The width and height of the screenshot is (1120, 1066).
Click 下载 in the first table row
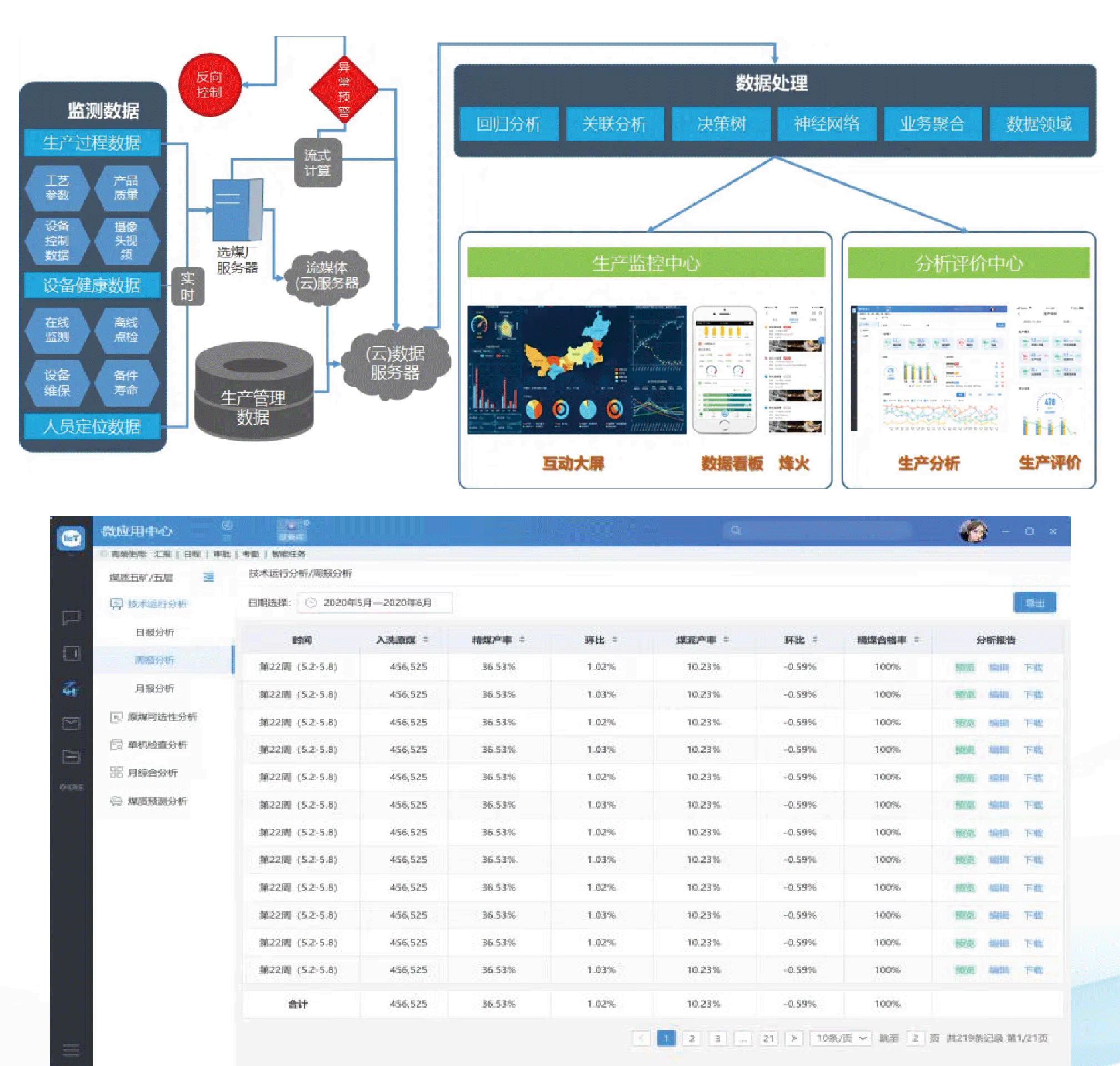[x=1033, y=667]
